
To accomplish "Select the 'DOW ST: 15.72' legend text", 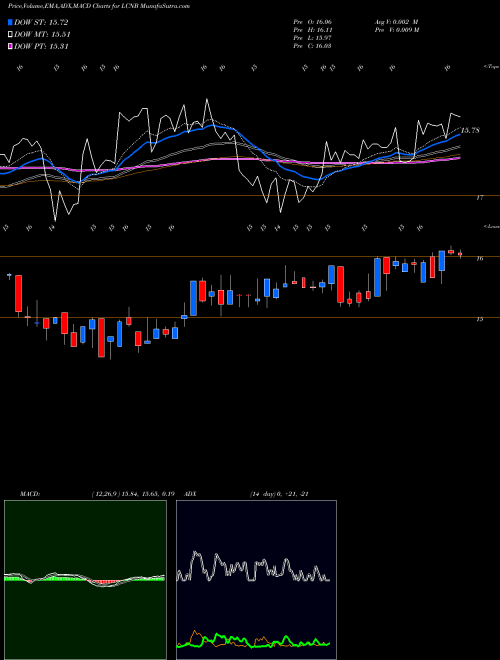I will (41, 22).
